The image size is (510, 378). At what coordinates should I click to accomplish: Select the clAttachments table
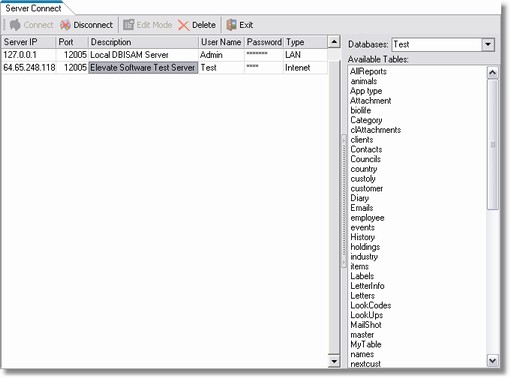pyautogui.click(x=376, y=130)
